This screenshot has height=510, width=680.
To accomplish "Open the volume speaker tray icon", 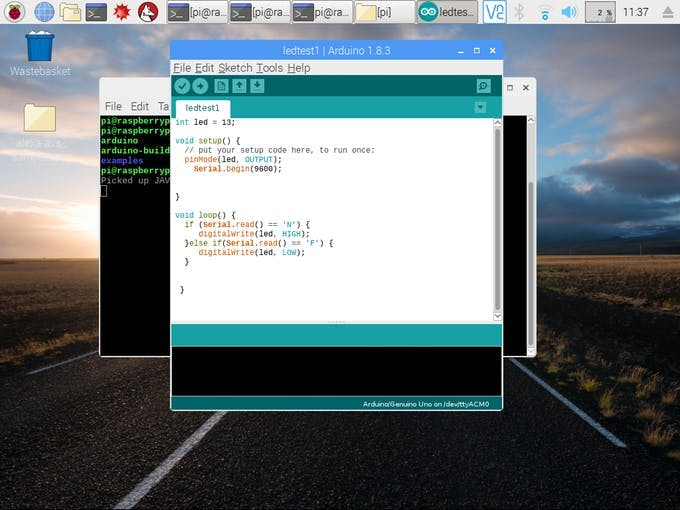I will point(569,12).
